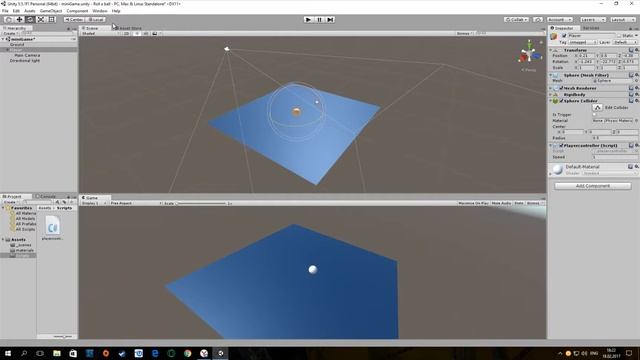The image size is (640, 360).
Task: Toggle scene lighting sun icon
Action: (x=137, y=33)
